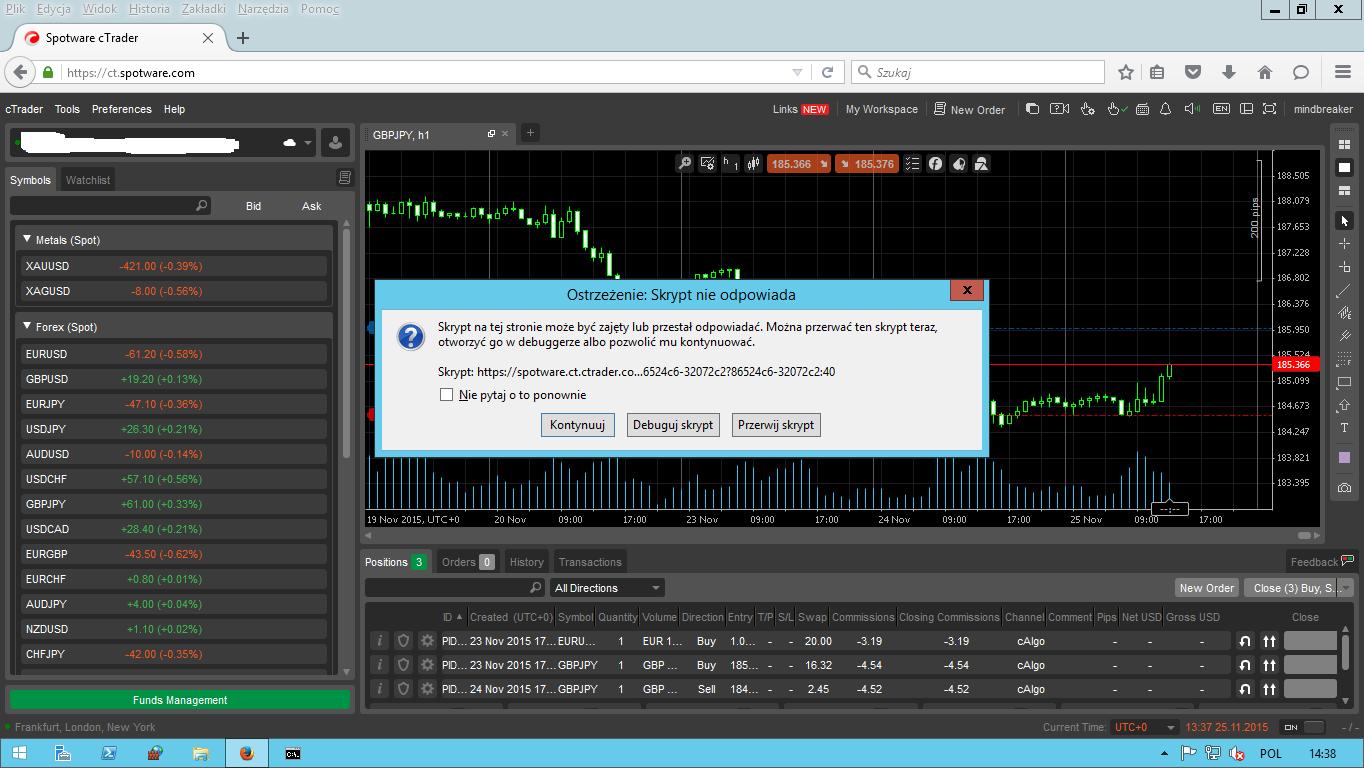Open notifications bell icon
This screenshot has height=768, width=1364.
point(1165,109)
